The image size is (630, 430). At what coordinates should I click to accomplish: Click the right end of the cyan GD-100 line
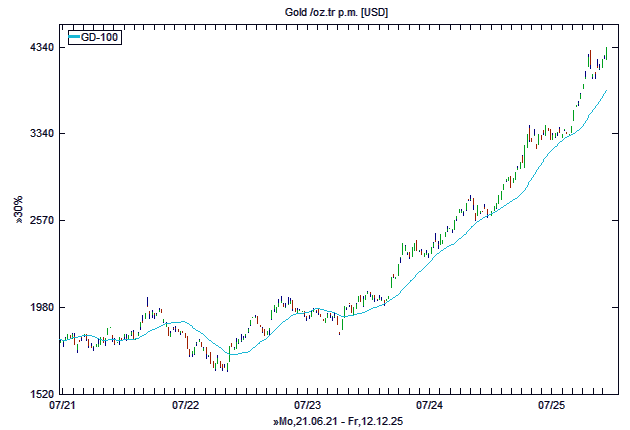[x=607, y=90]
